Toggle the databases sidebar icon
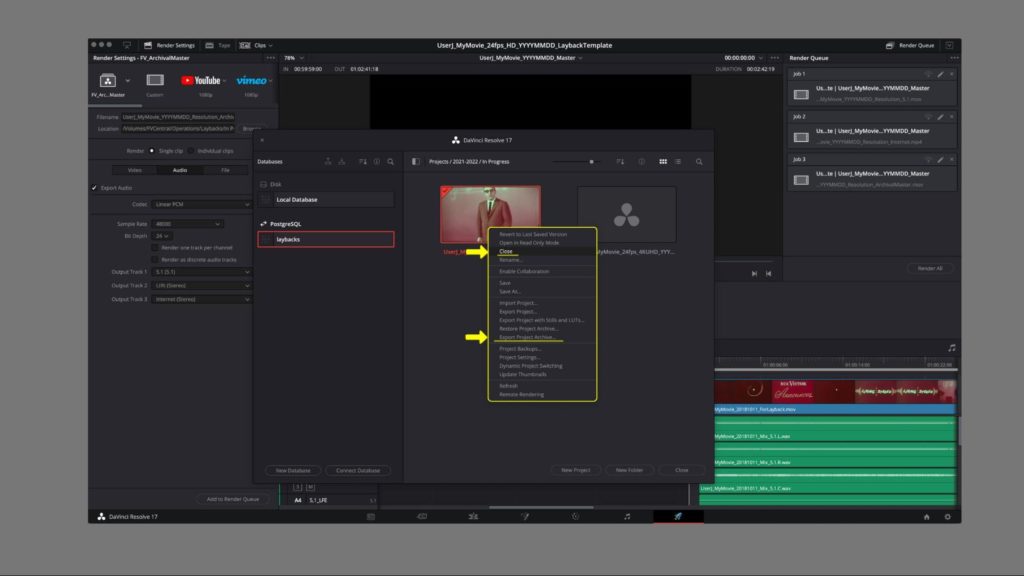The image size is (1024, 576). (x=416, y=161)
